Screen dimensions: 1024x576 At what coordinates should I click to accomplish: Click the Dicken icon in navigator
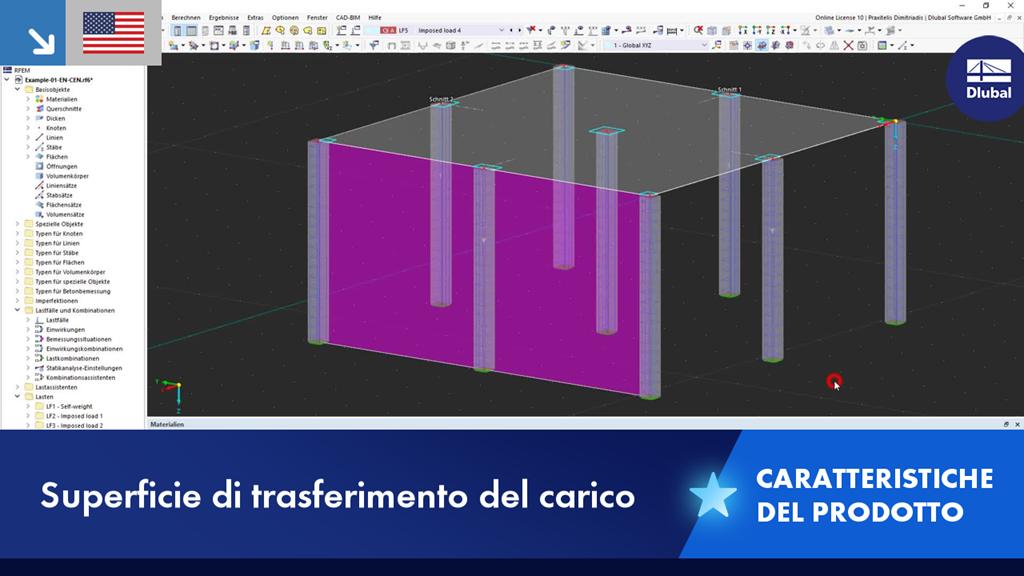click(x=39, y=118)
